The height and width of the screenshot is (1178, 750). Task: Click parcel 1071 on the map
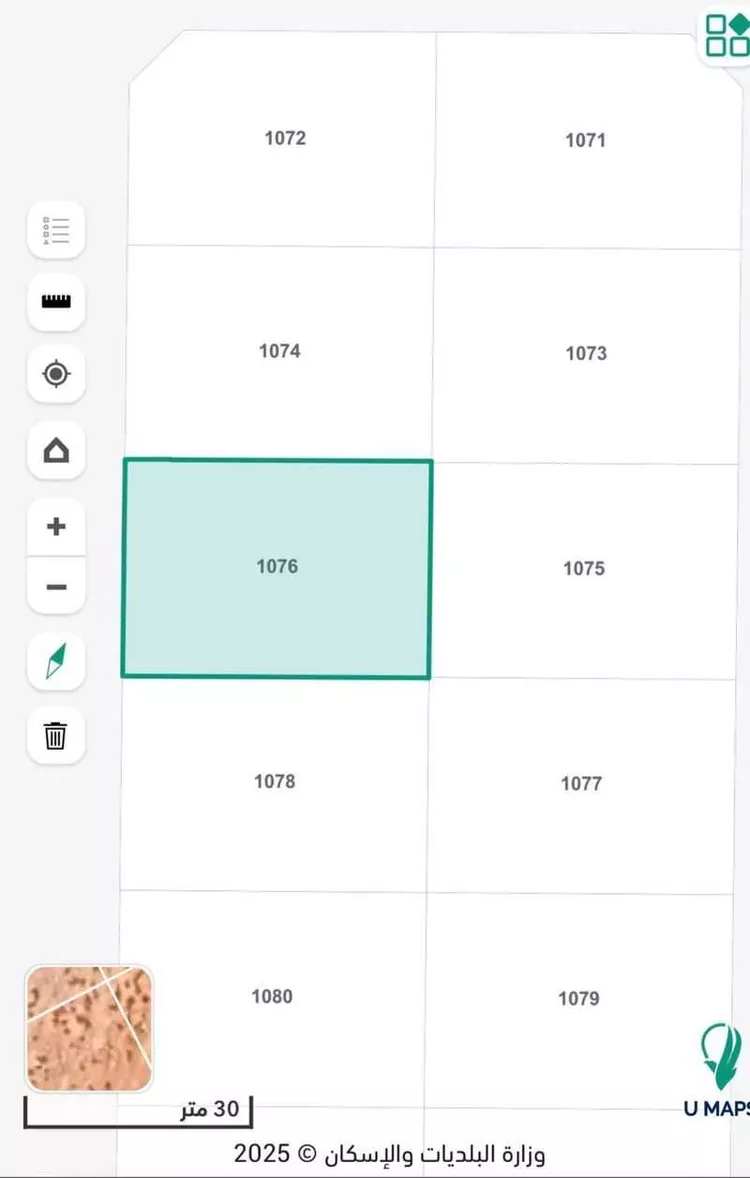(x=585, y=141)
